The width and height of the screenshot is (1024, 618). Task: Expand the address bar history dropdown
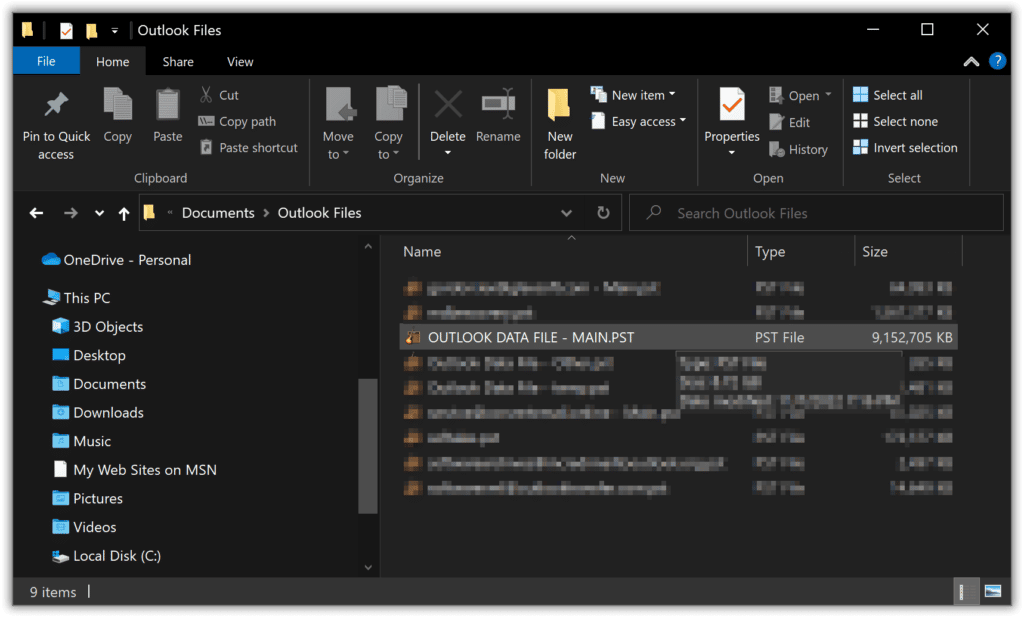566,213
